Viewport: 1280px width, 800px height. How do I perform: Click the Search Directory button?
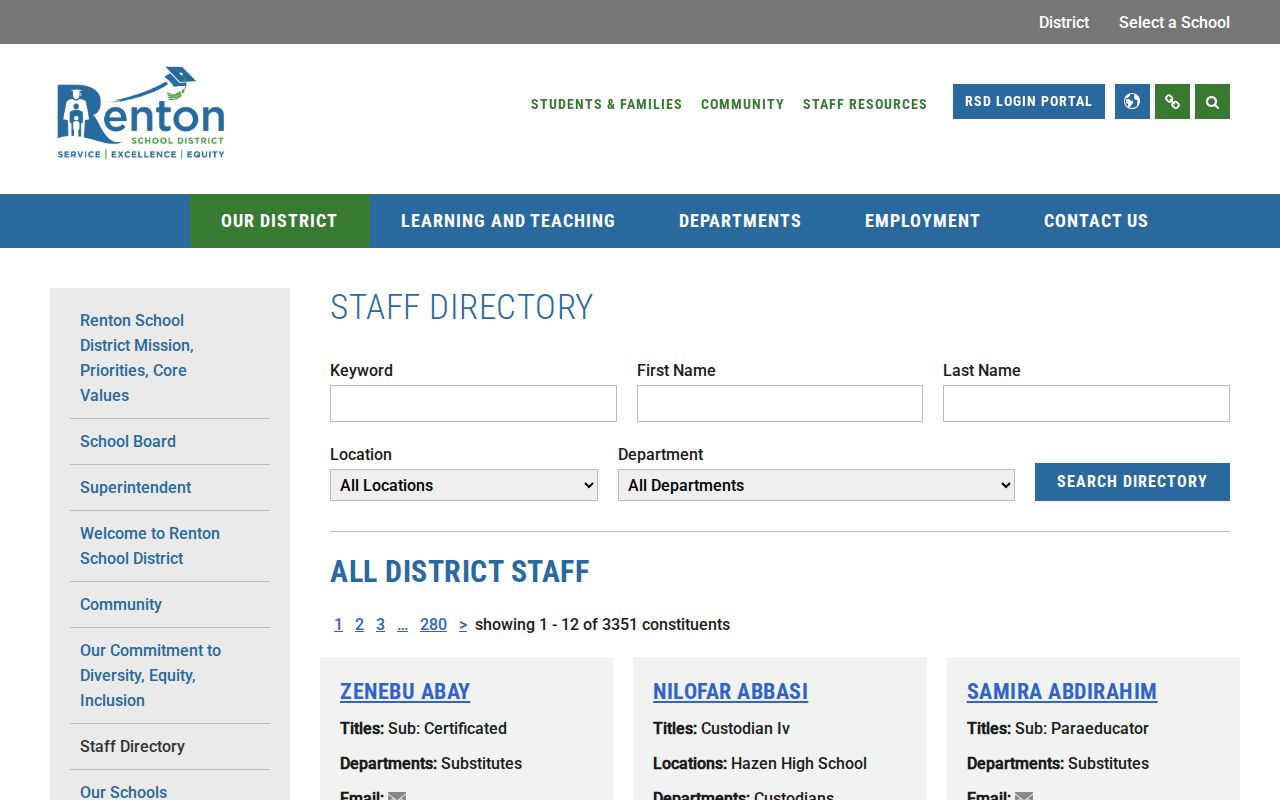(1132, 482)
